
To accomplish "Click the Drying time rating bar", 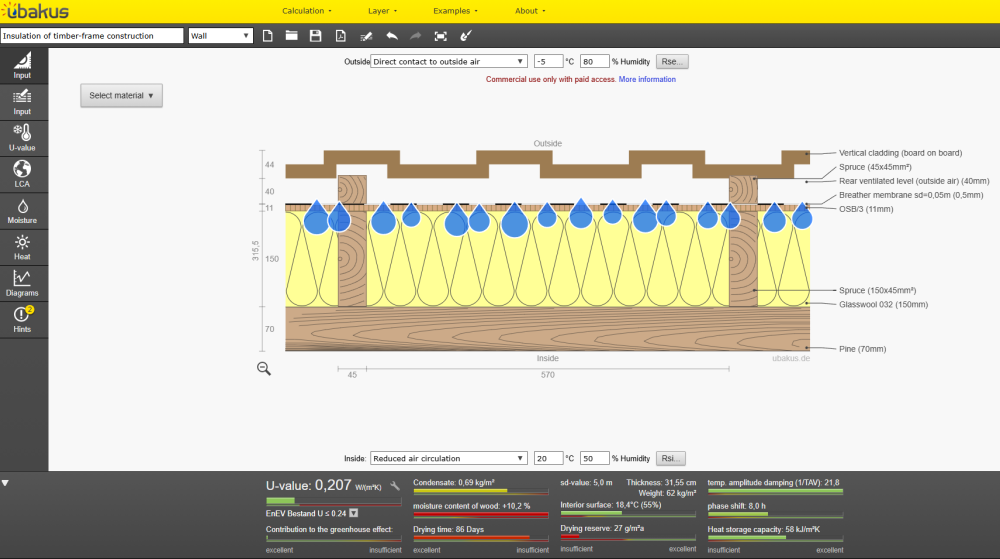I will 481,538.
